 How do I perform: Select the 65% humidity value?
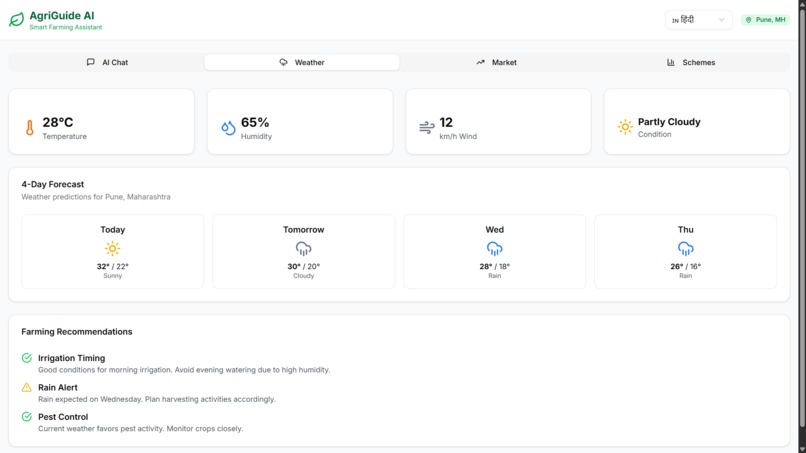click(255, 122)
